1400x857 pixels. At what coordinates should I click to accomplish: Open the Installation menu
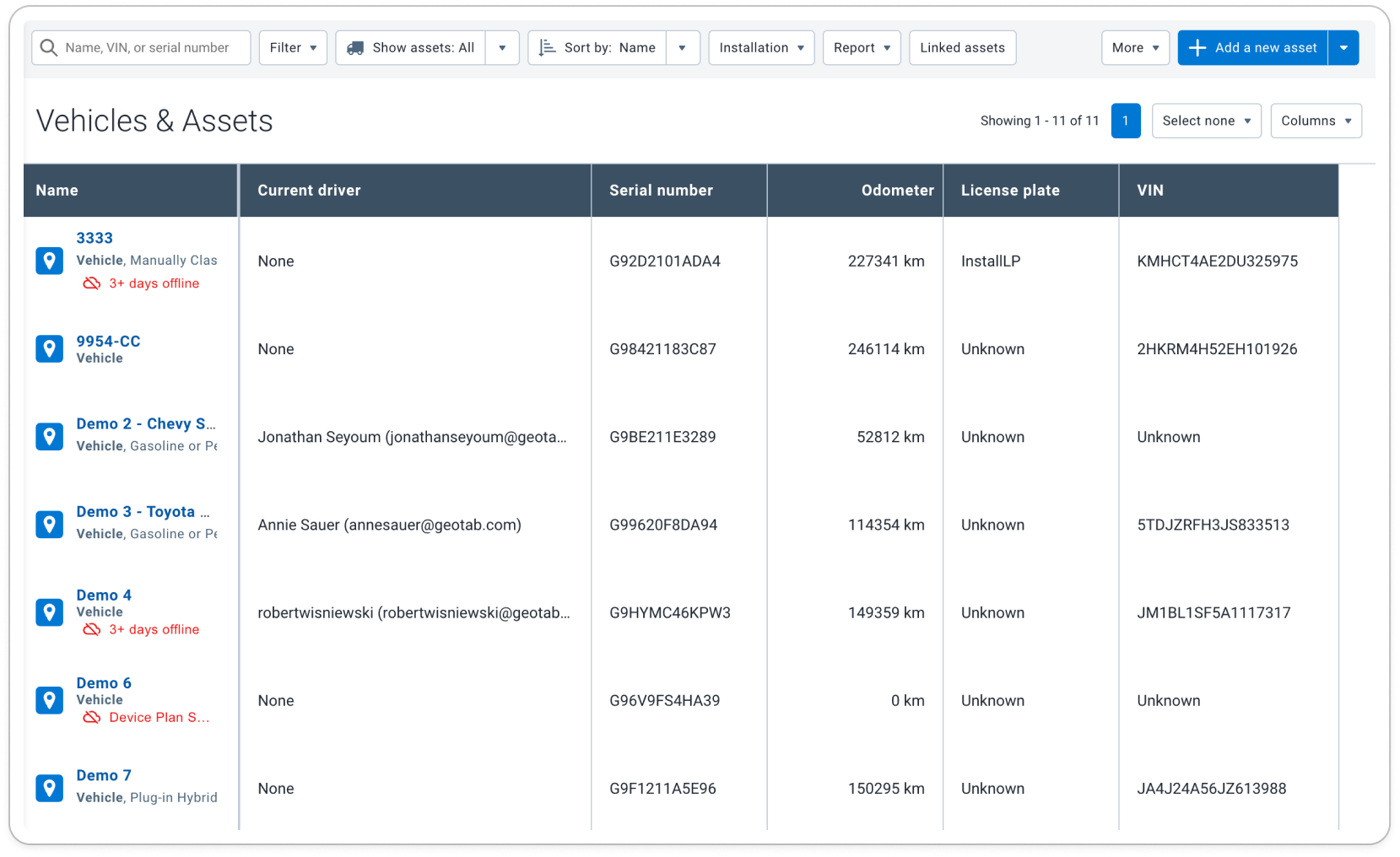pyautogui.click(x=760, y=47)
